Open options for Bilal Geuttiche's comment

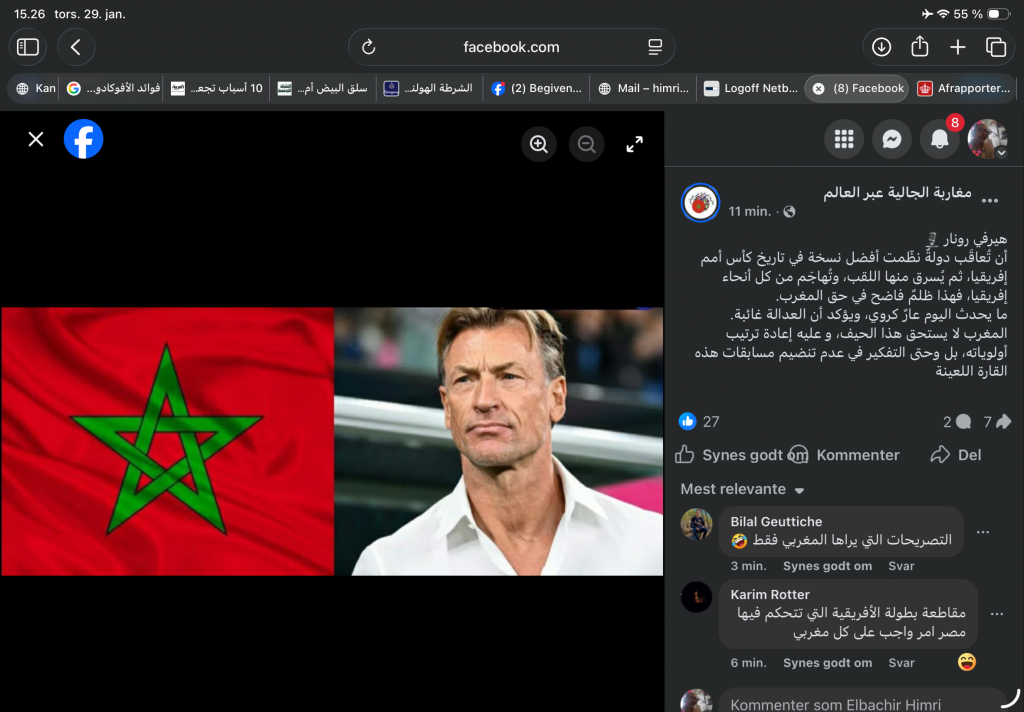tap(983, 532)
